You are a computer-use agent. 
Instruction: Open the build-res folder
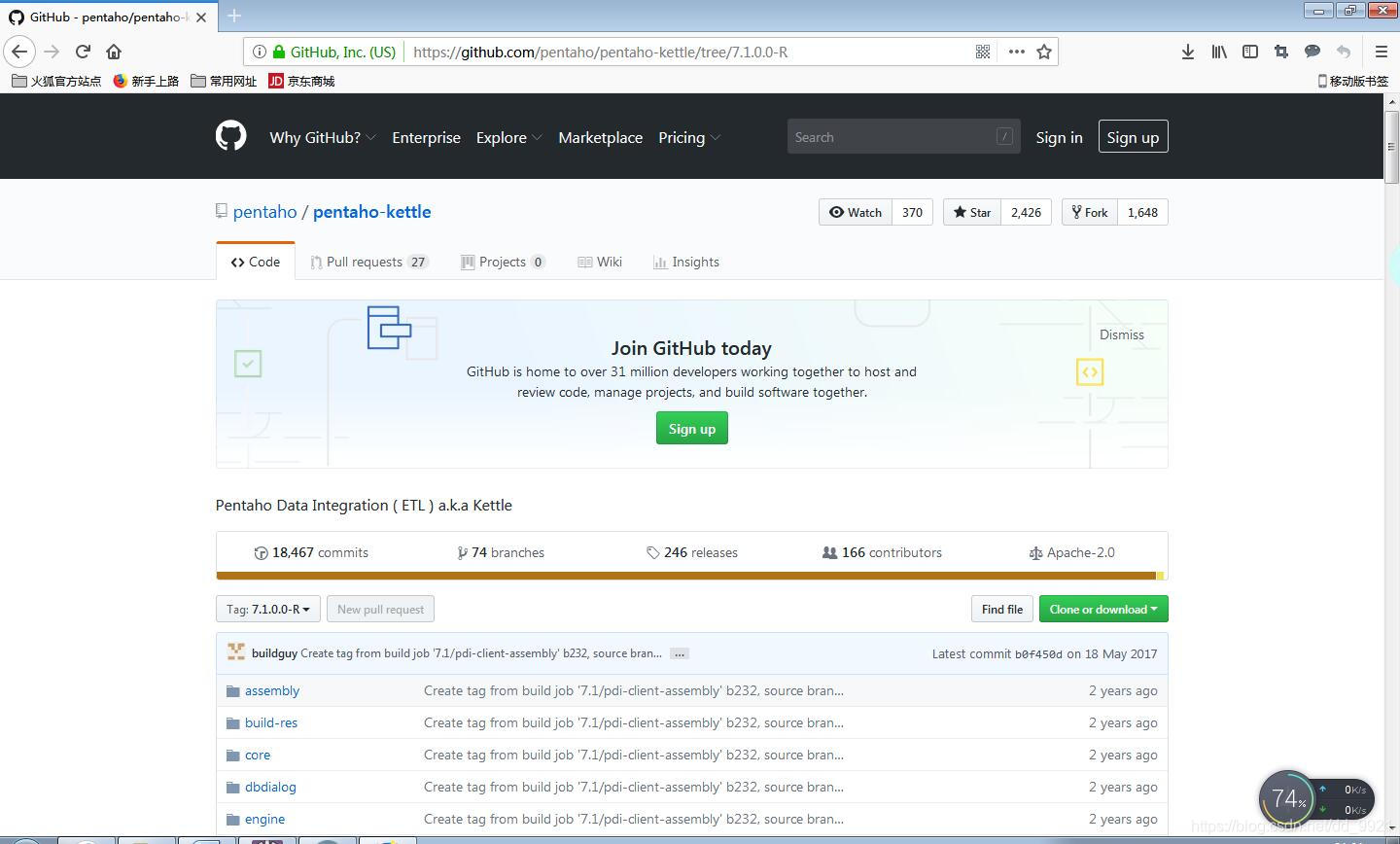[271, 722]
